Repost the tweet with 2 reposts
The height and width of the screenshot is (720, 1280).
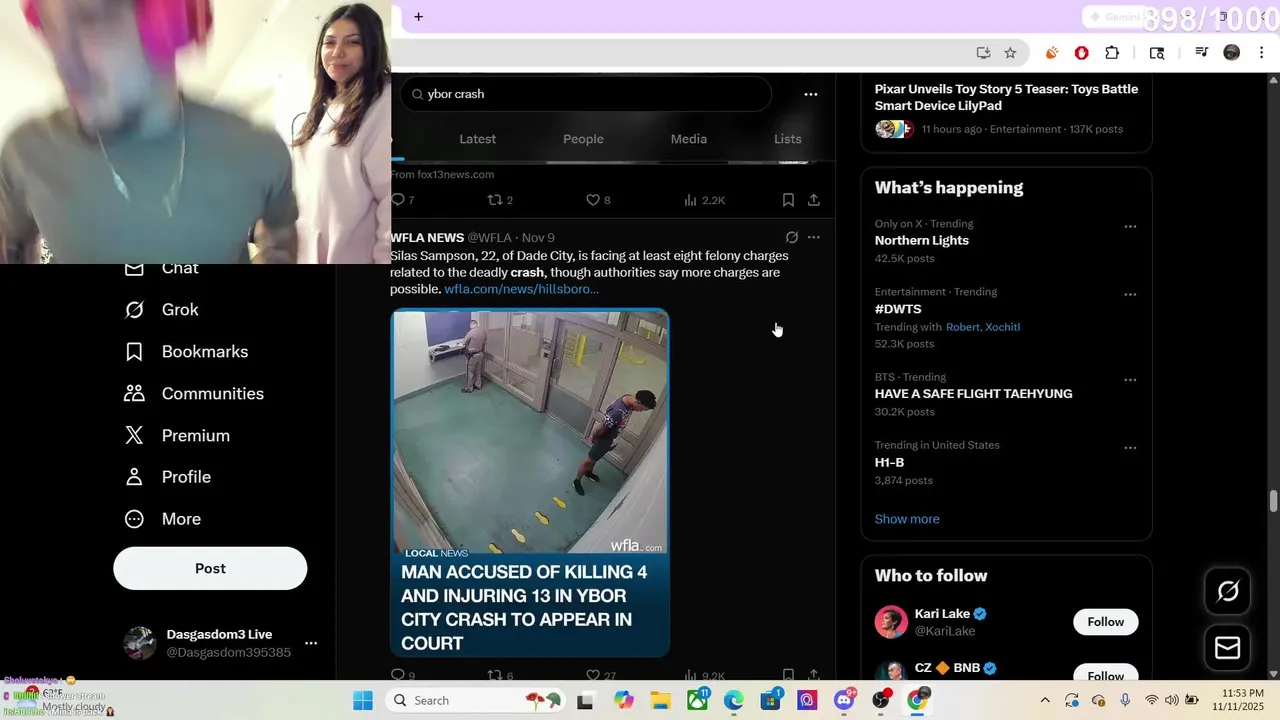click(499, 200)
